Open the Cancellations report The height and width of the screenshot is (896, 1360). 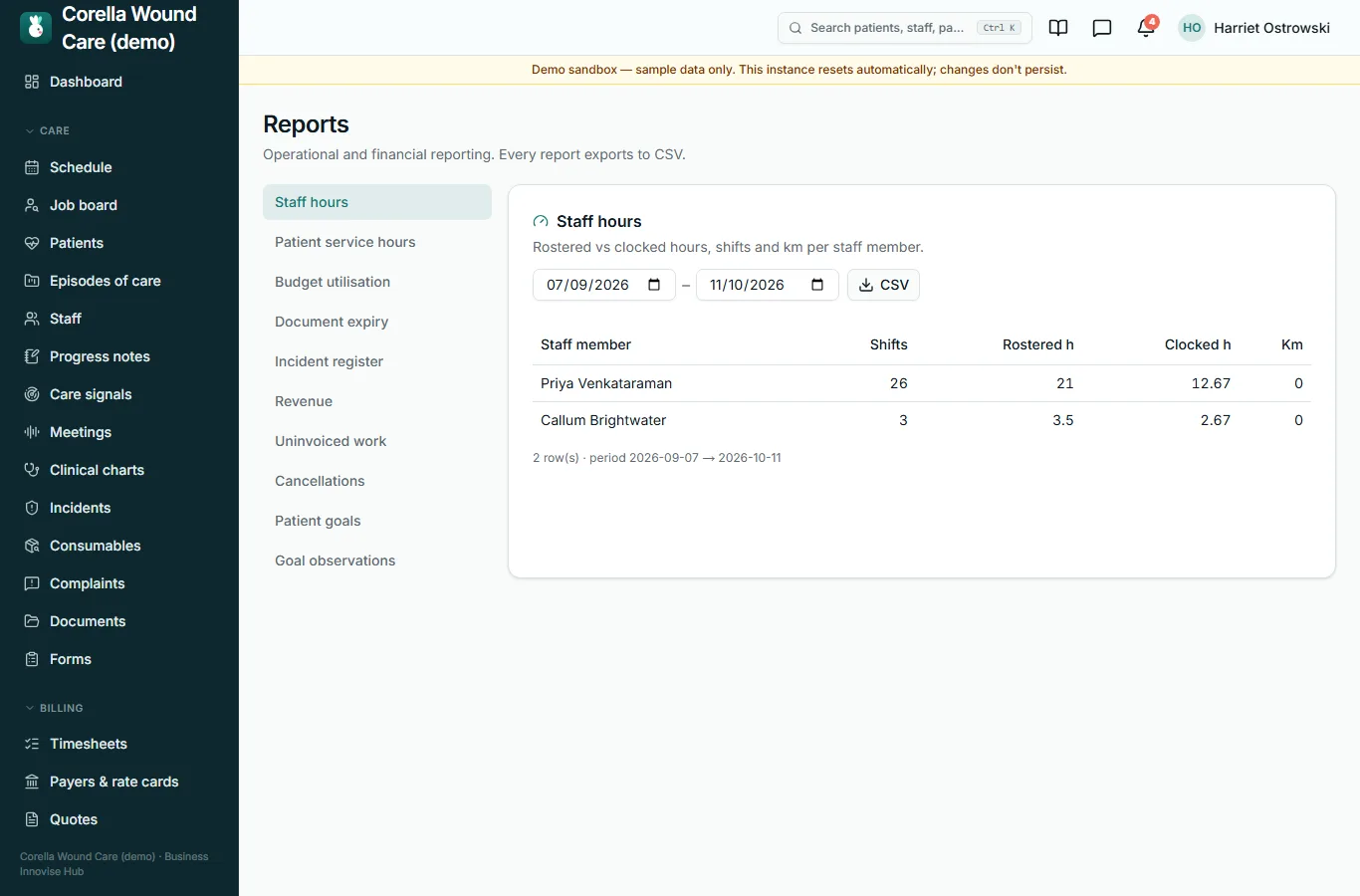pyautogui.click(x=377, y=481)
